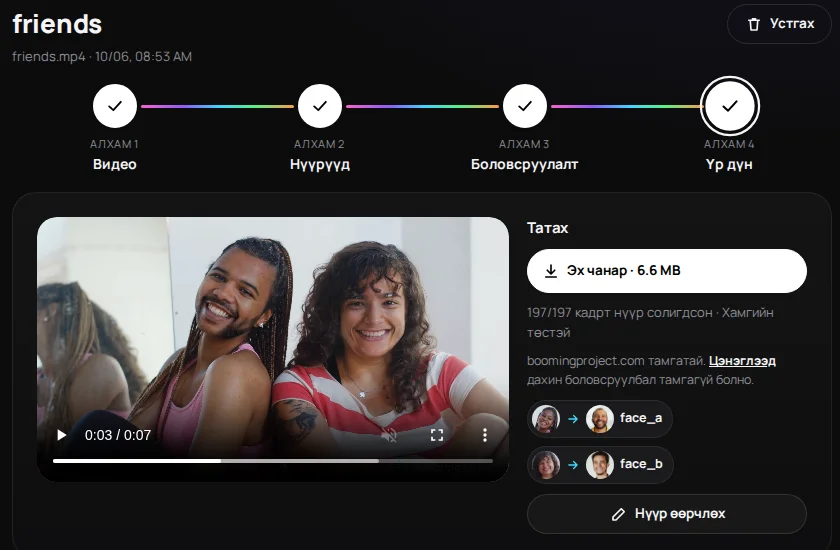The height and width of the screenshot is (550, 840).
Task: Unmute the video audio
Action: 389,435
